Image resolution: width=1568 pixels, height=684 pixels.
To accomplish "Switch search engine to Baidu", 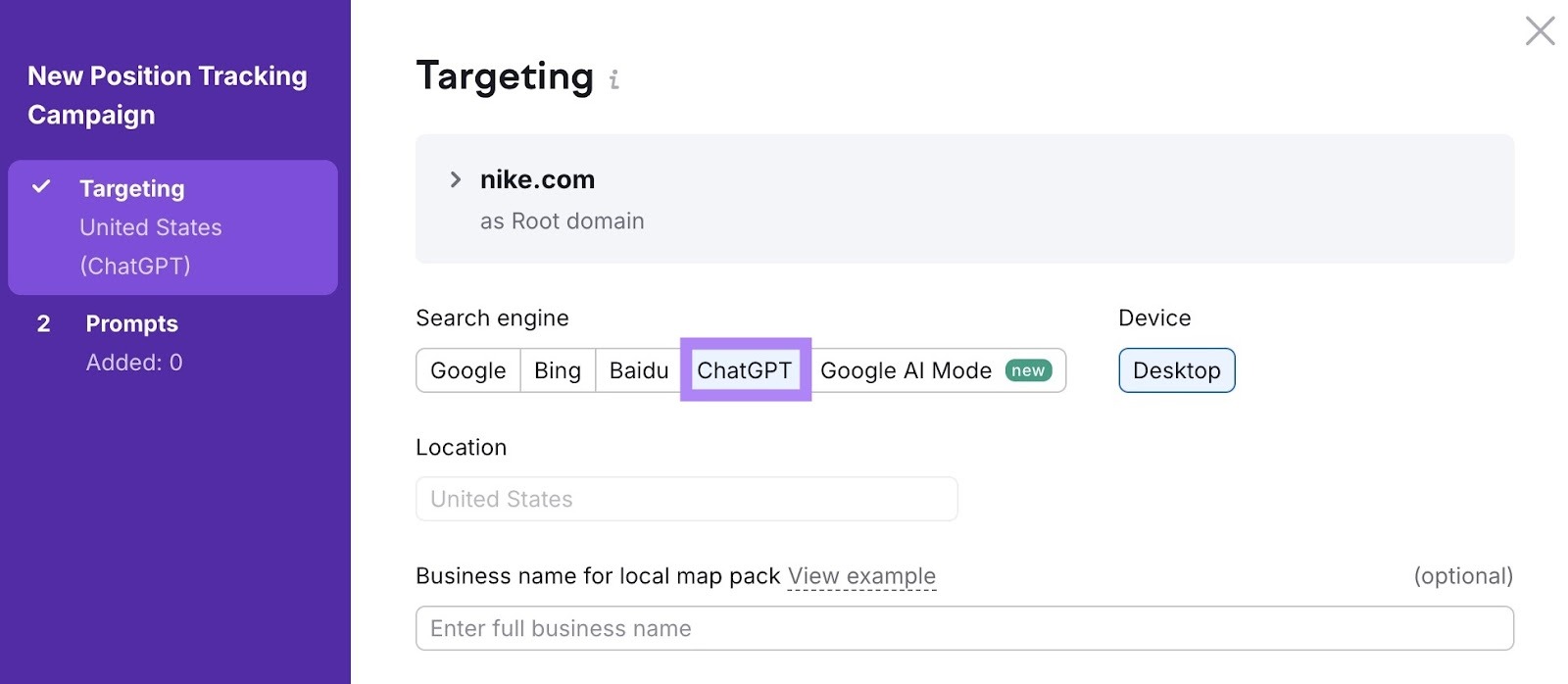I will tap(638, 370).
